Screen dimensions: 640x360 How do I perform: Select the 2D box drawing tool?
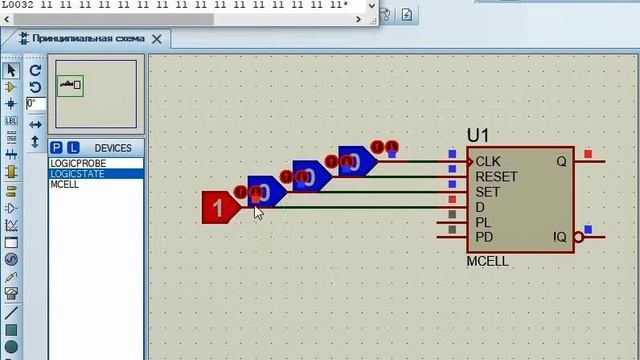click(x=11, y=330)
